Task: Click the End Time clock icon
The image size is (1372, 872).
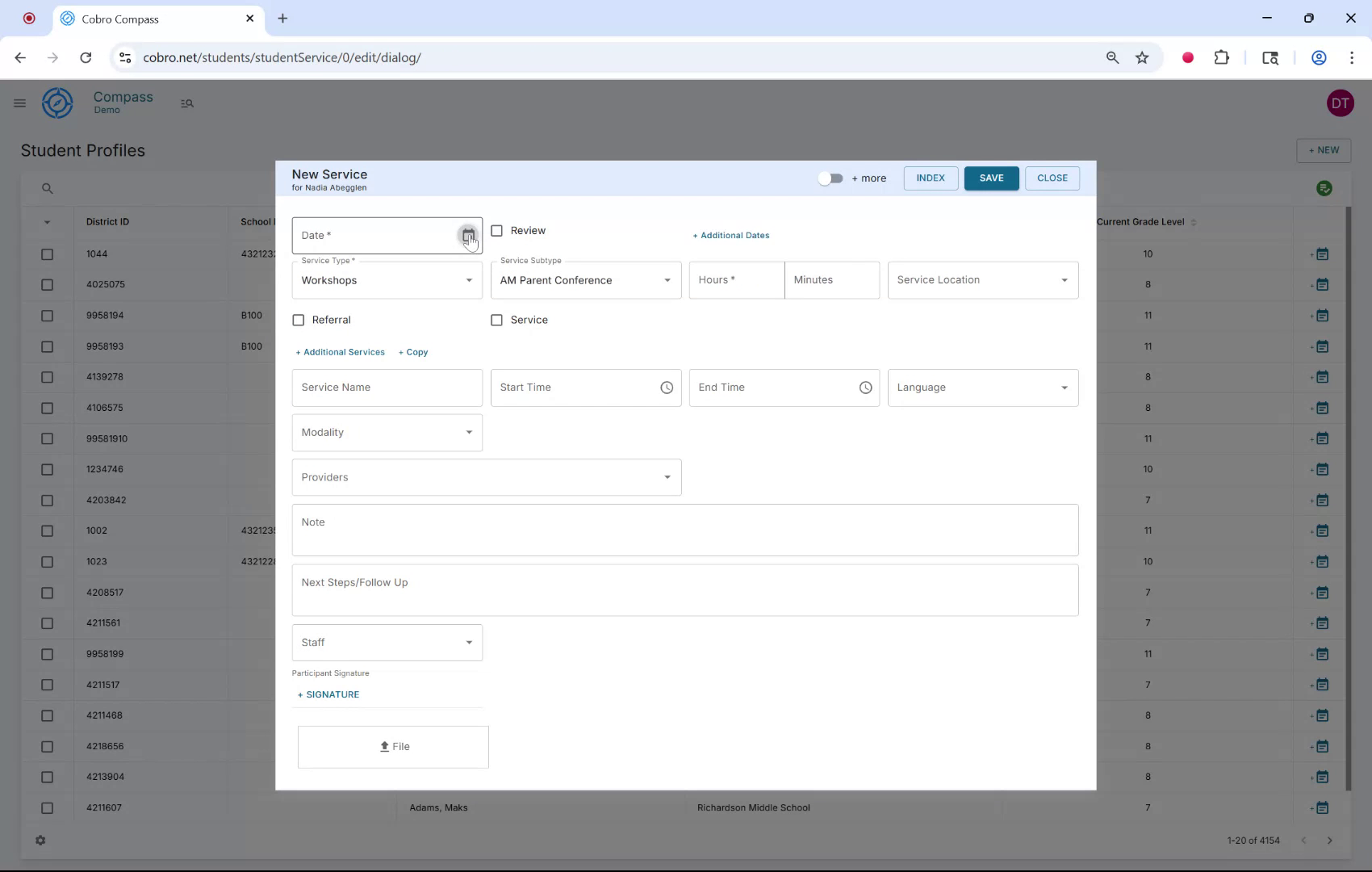Action: 865,388
